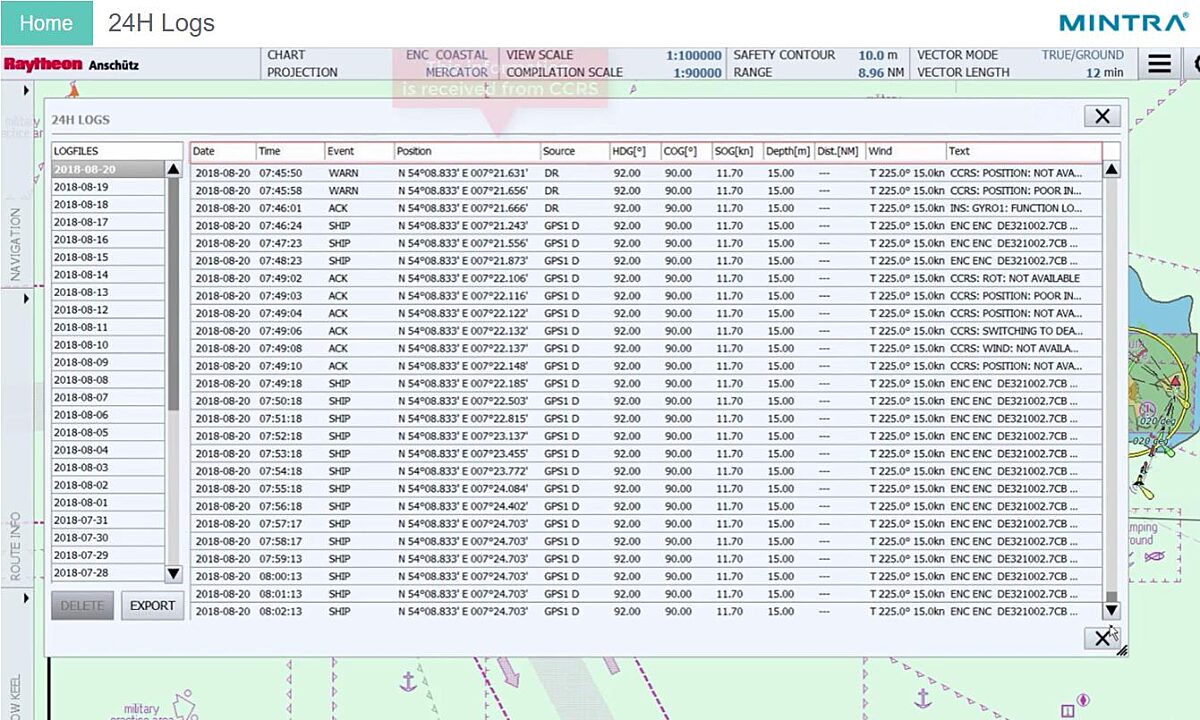Select logfile 2018-08-19
This screenshot has height=720, width=1200.
(108, 187)
